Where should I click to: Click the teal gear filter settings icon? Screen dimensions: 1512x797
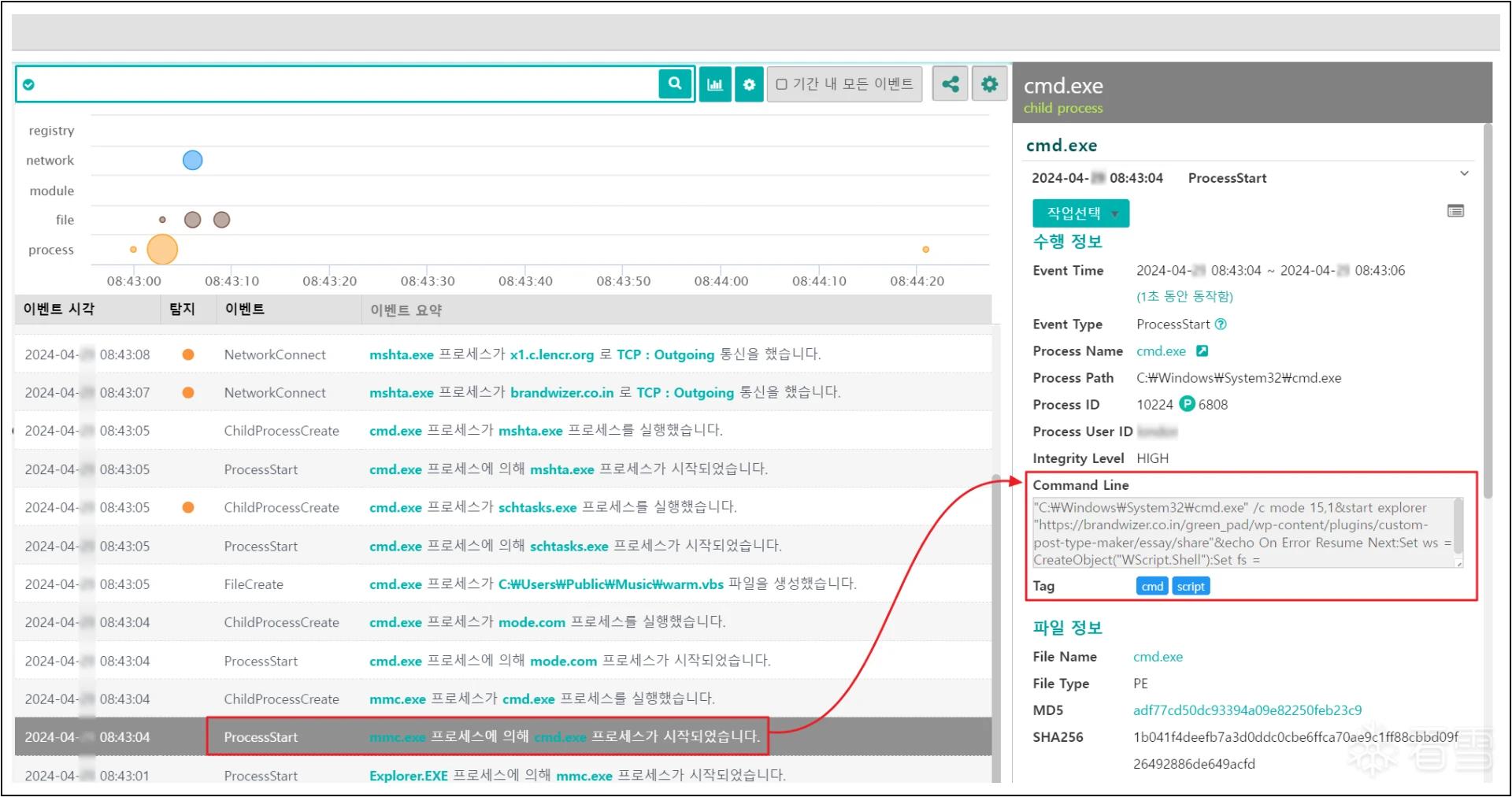(749, 84)
